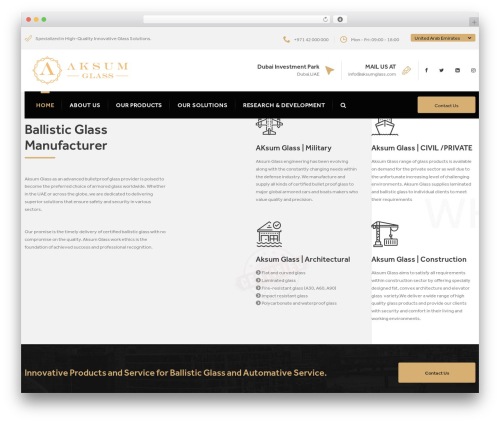
Task: Open RESEARCH & DEVELOPMENT menu item
Action: (x=284, y=105)
